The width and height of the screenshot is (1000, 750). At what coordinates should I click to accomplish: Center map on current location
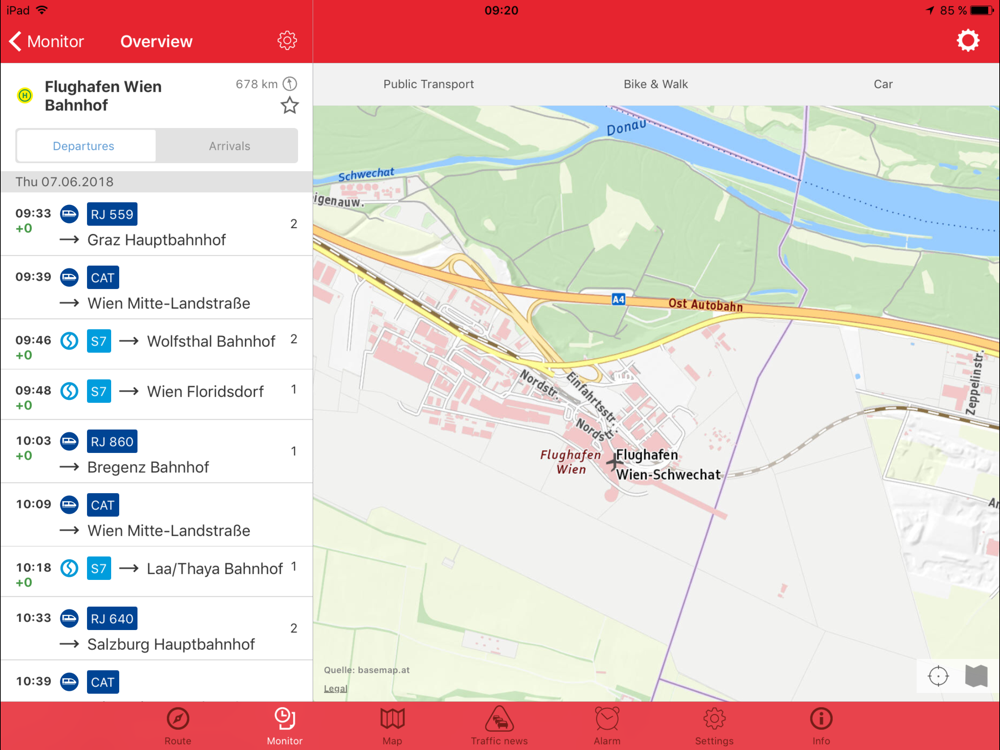point(938,675)
